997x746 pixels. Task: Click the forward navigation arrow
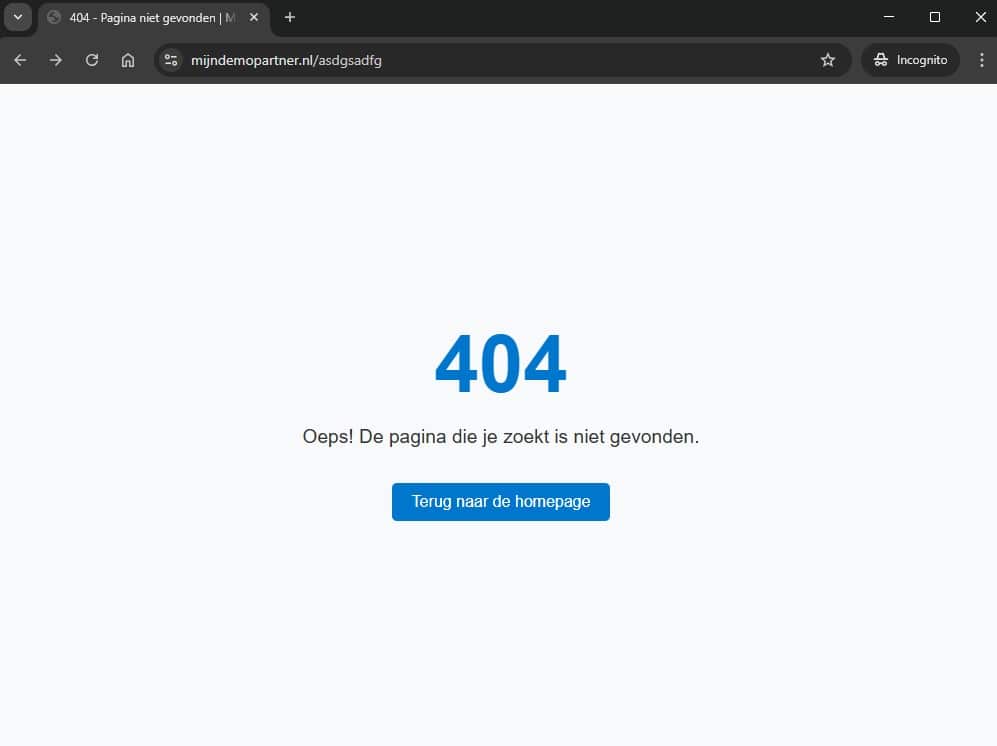pyautogui.click(x=56, y=60)
